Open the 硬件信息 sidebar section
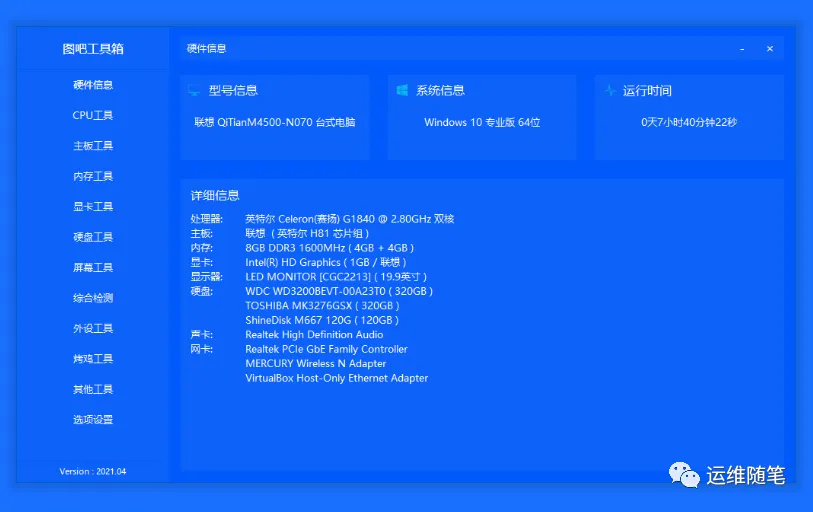Screen dimensions: 813x512 click(x=93, y=85)
